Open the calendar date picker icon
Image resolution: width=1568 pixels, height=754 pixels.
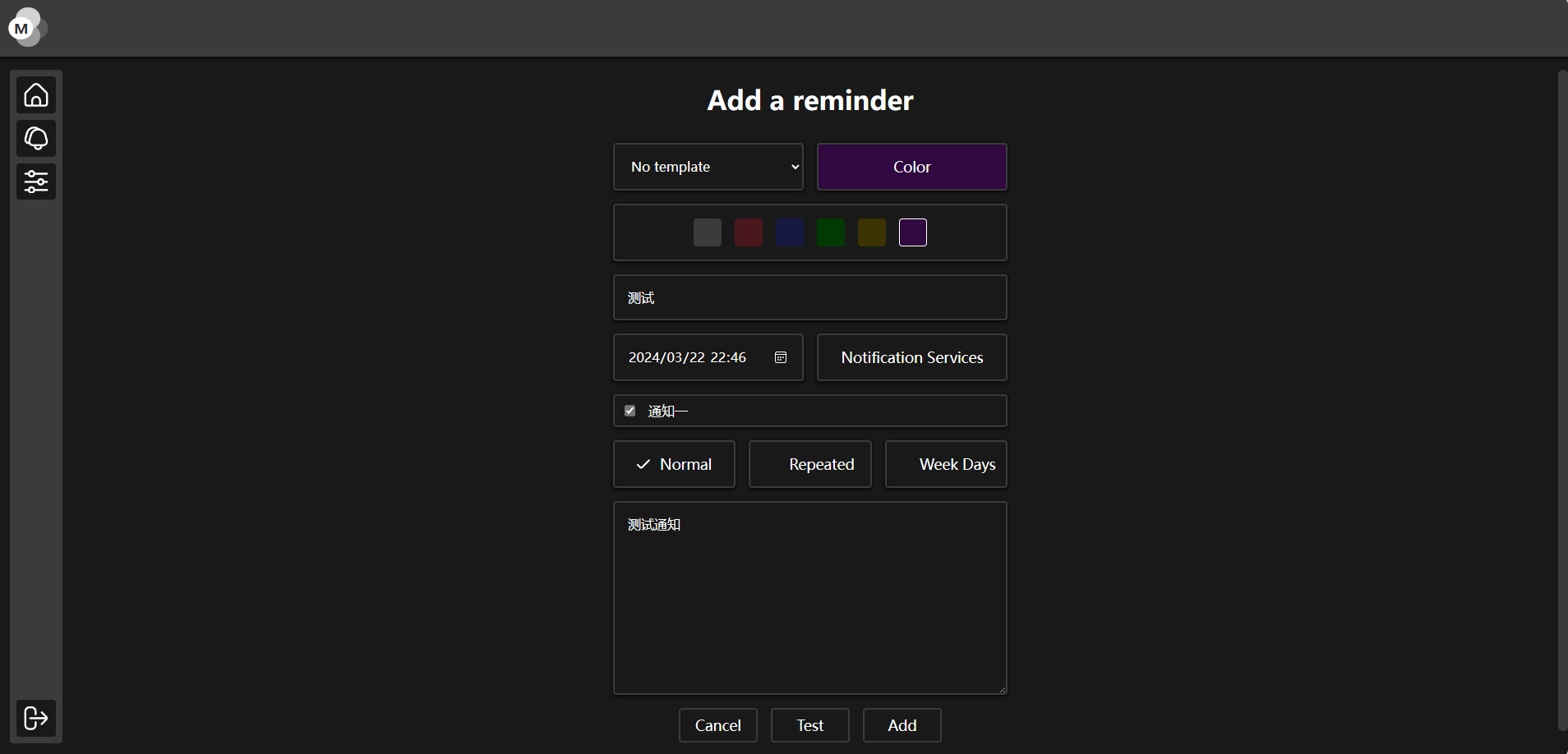781,357
